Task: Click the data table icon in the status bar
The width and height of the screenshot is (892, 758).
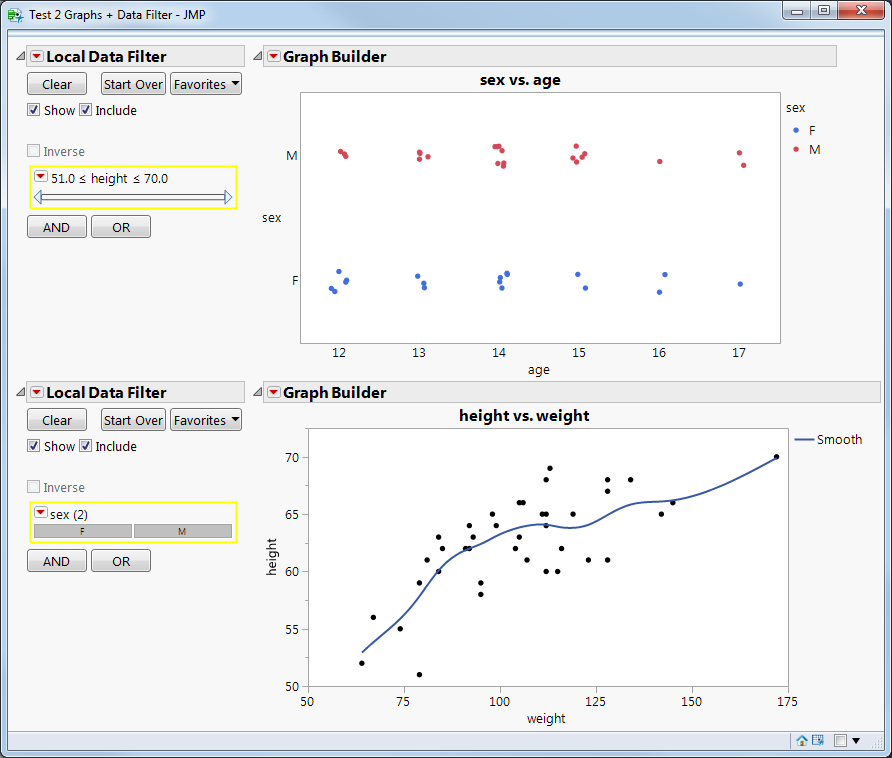Action: point(817,740)
